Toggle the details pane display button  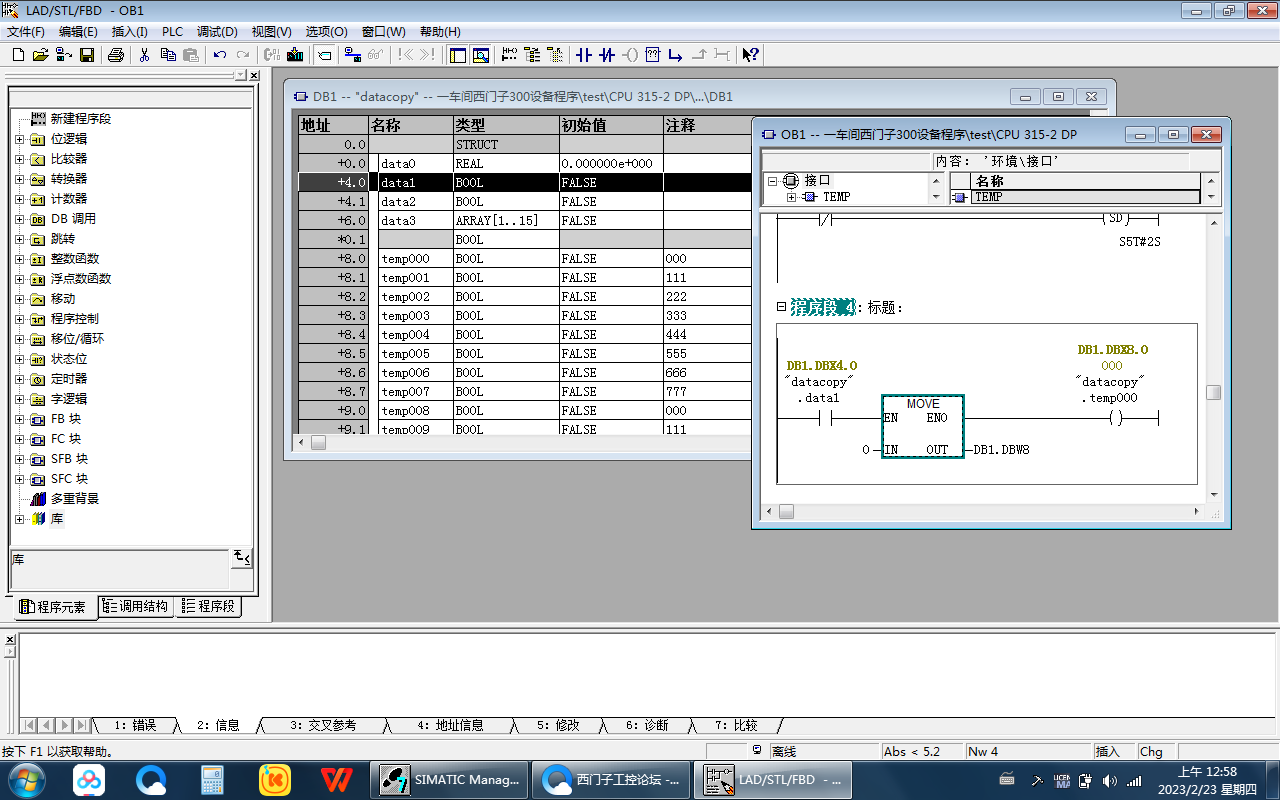481,55
